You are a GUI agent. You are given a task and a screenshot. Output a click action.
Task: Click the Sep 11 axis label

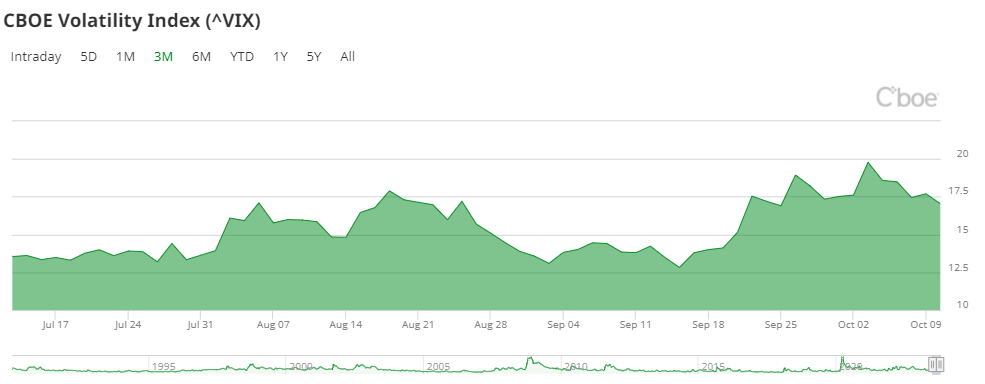click(x=636, y=325)
